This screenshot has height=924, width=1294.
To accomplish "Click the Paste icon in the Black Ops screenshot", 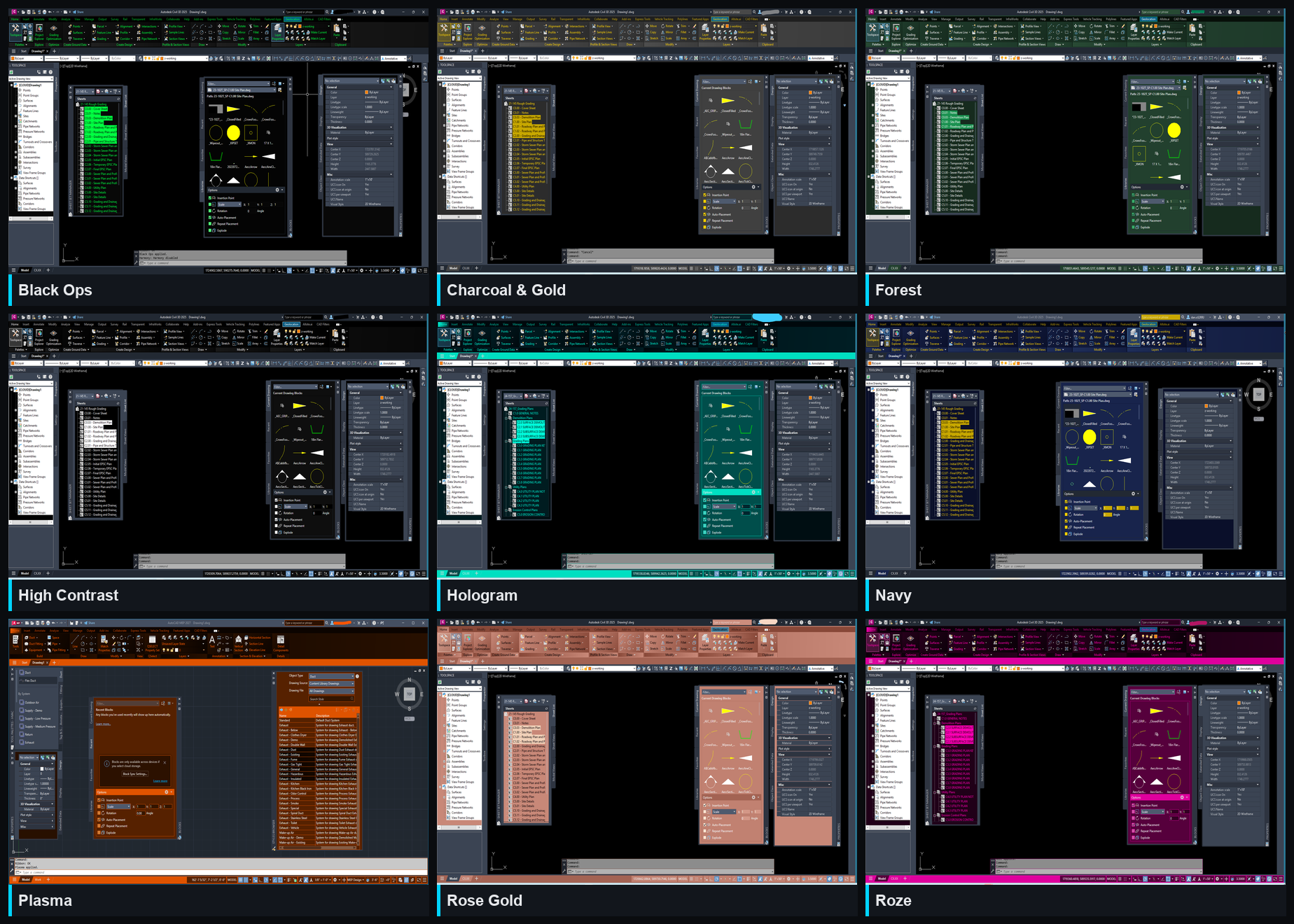I will (337, 30).
